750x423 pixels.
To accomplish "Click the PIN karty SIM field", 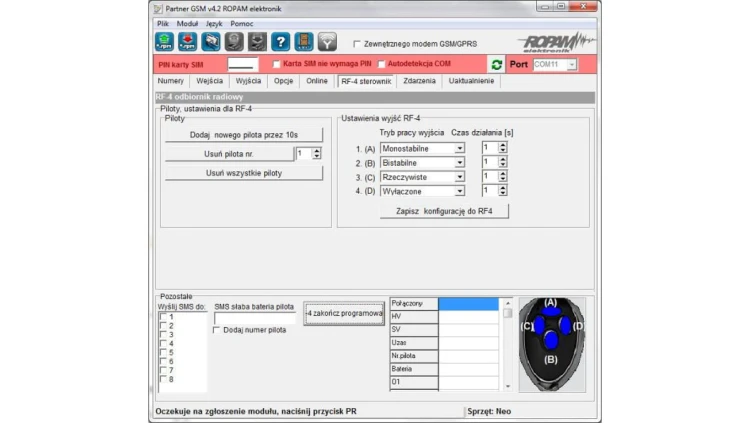I will coord(243,64).
